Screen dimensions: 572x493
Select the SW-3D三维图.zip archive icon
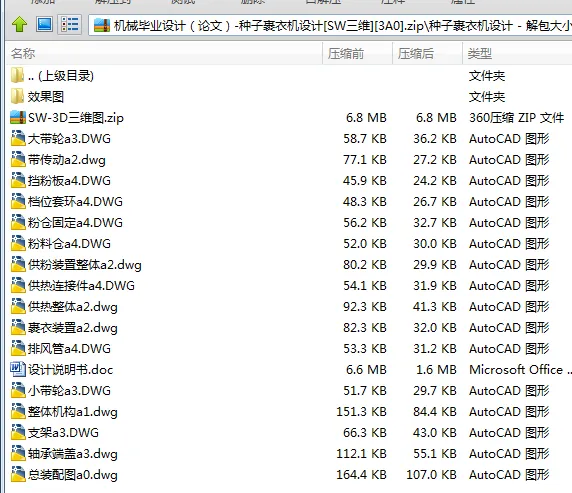click(18, 117)
